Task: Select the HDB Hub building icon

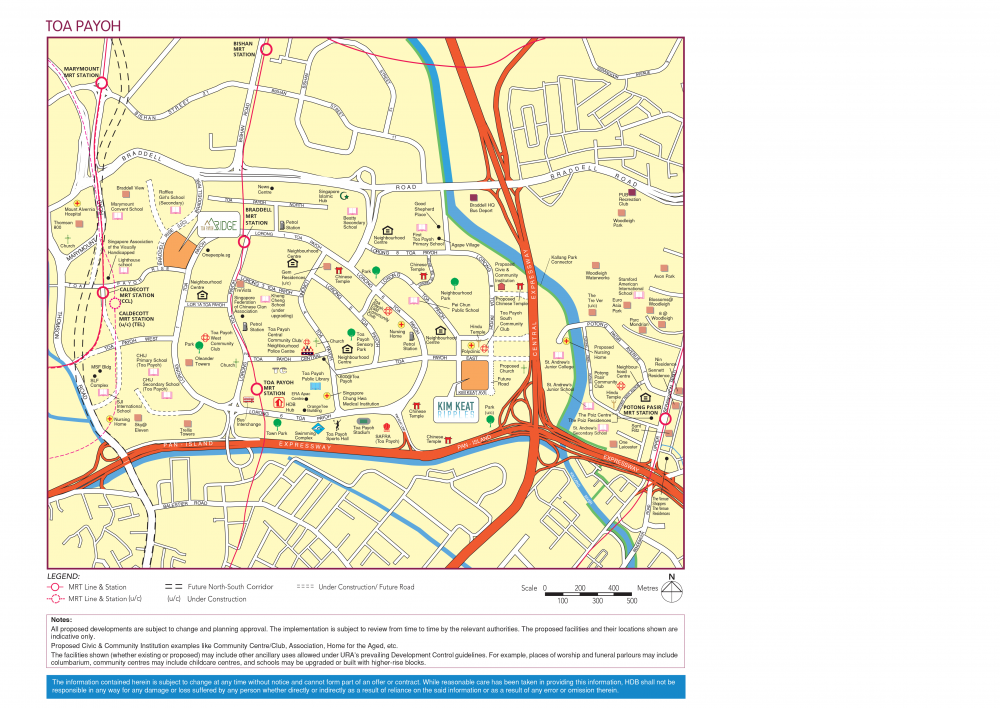Action: point(279,404)
